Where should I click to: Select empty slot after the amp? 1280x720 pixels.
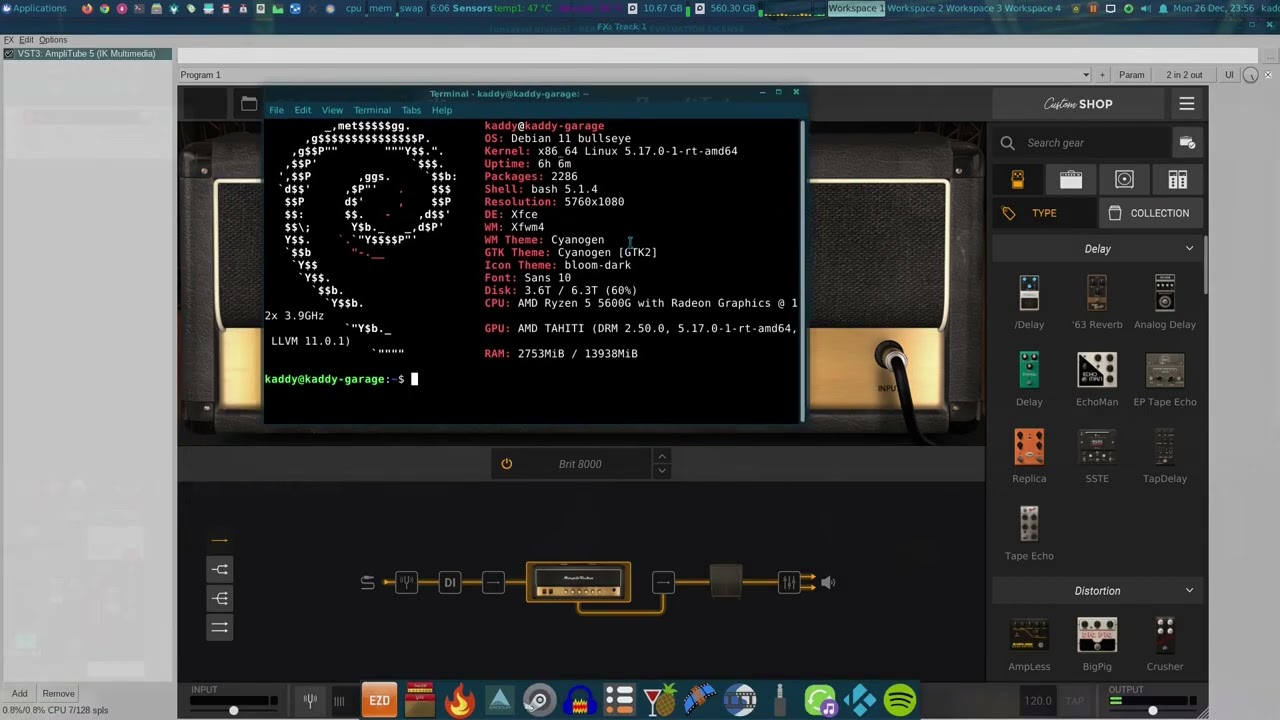click(x=663, y=582)
